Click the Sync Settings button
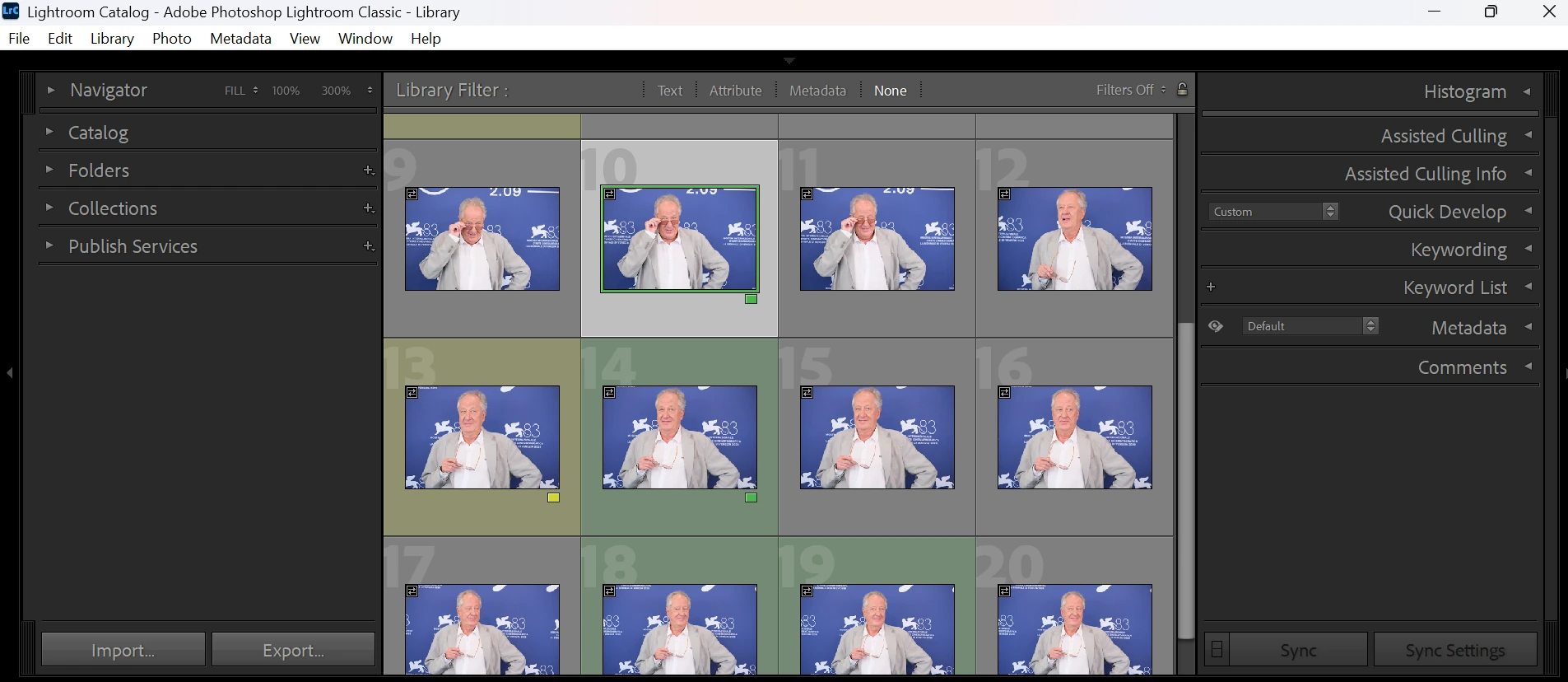 (x=1455, y=650)
